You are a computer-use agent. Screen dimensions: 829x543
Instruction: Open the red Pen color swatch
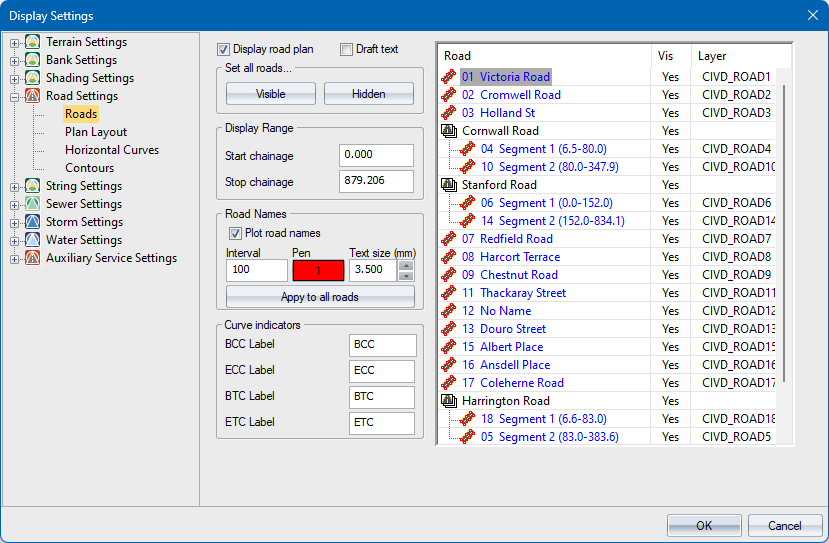[x=317, y=271]
